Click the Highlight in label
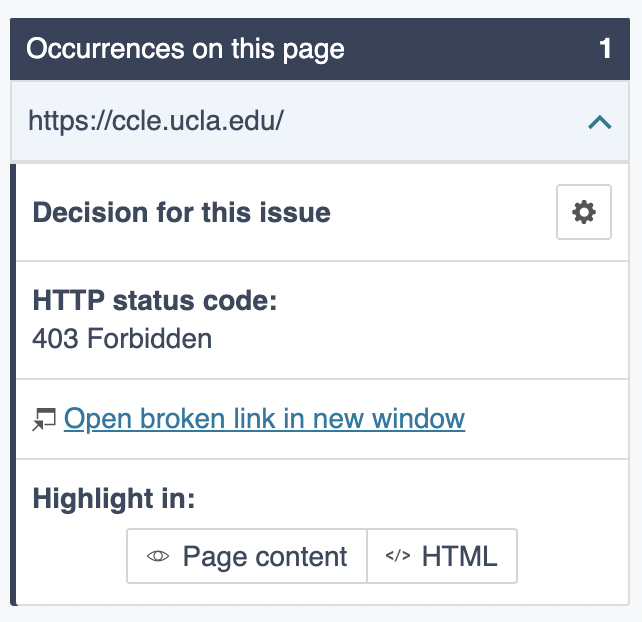The image size is (642, 622). point(114,498)
